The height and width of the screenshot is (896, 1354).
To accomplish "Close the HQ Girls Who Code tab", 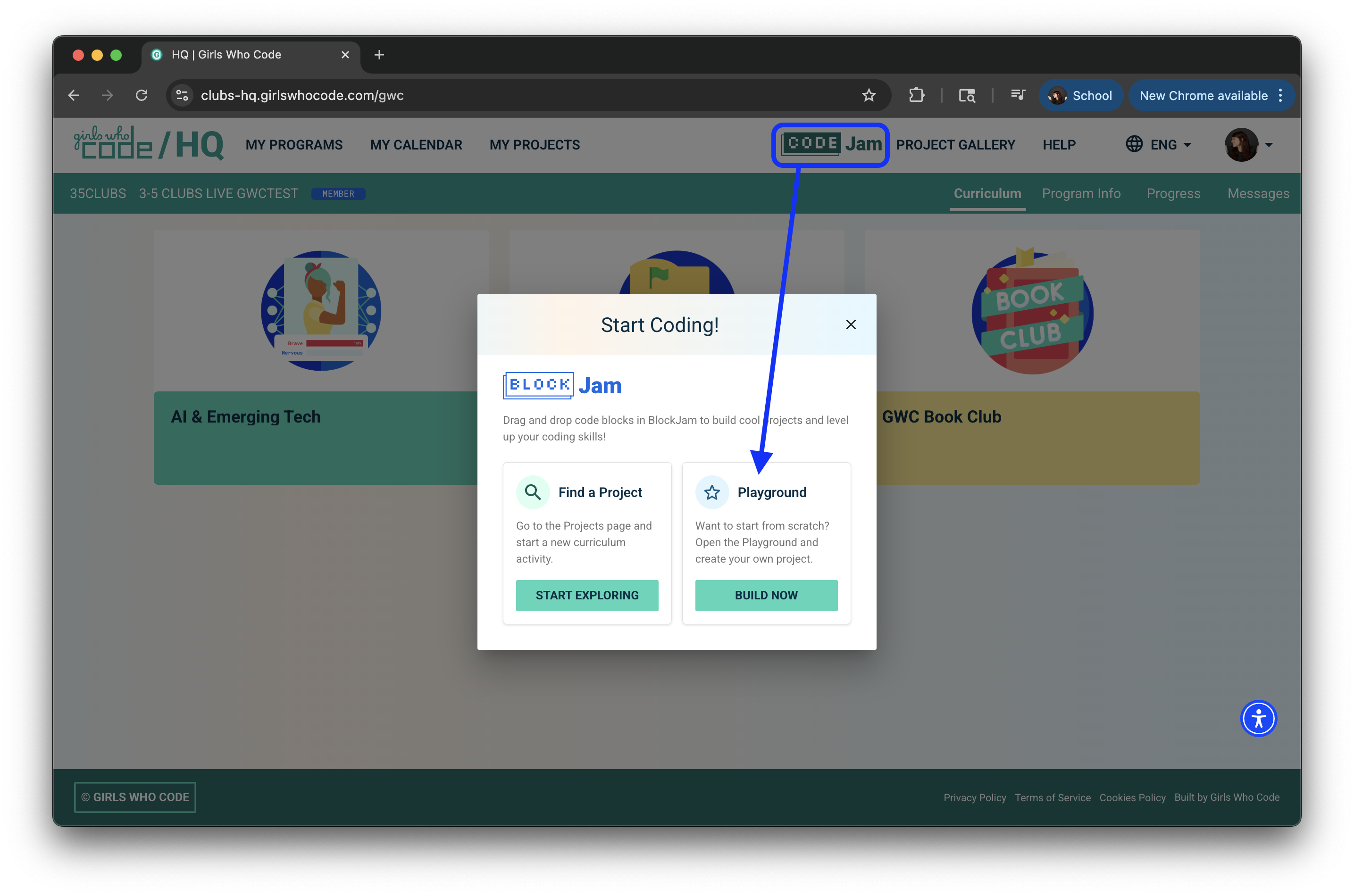I will 345,55.
